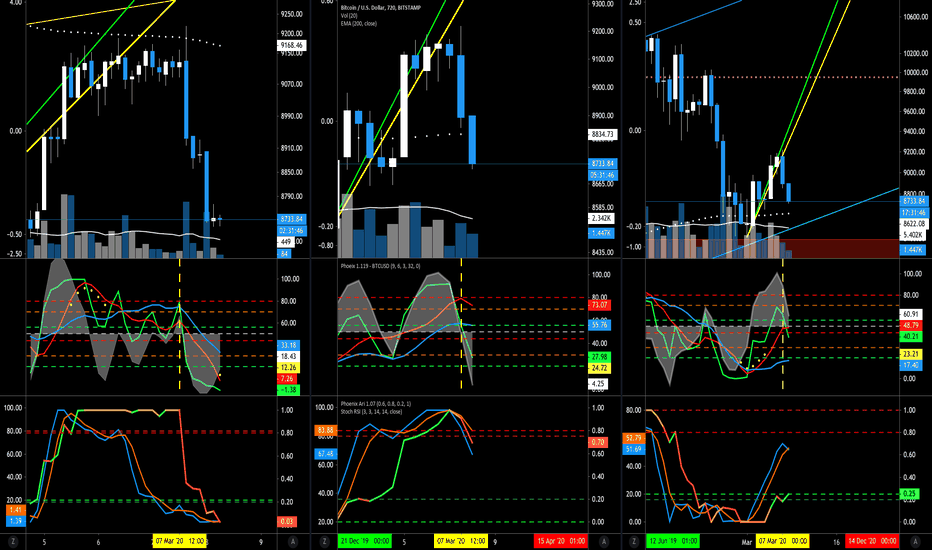Image resolution: width=932 pixels, height=550 pixels.
Task: Click the yellow '07 Mar '20 00:00' date marker
Action: click(x=782, y=541)
